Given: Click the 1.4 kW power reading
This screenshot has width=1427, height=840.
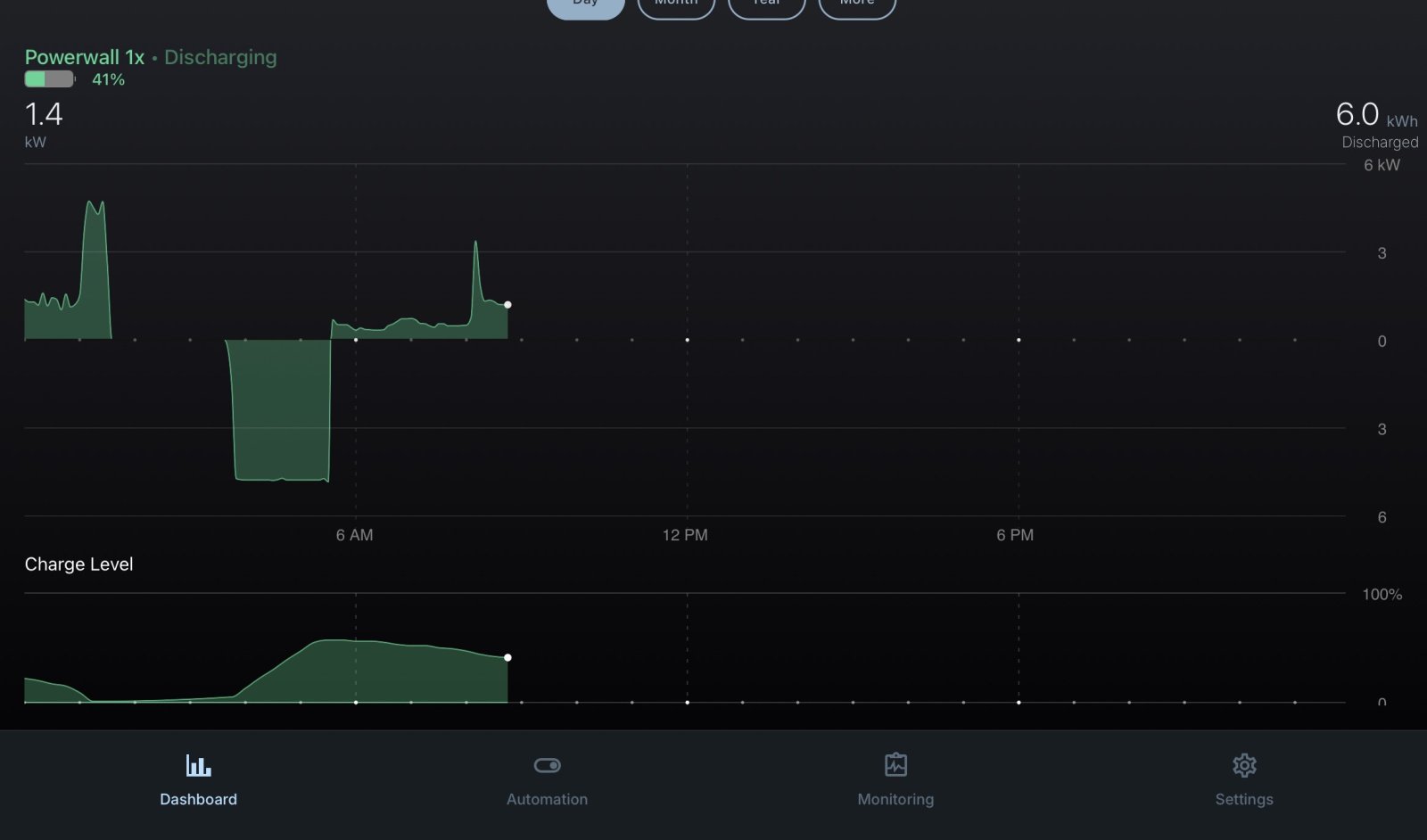Looking at the screenshot, I should pyautogui.click(x=43, y=115).
